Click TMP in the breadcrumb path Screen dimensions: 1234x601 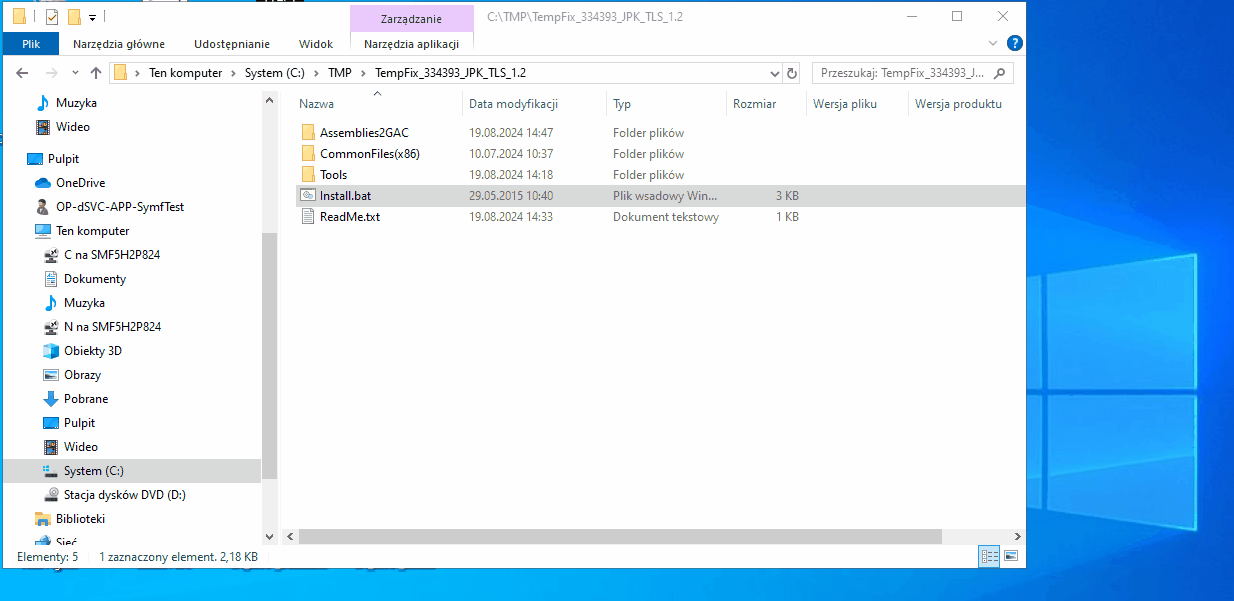click(340, 73)
